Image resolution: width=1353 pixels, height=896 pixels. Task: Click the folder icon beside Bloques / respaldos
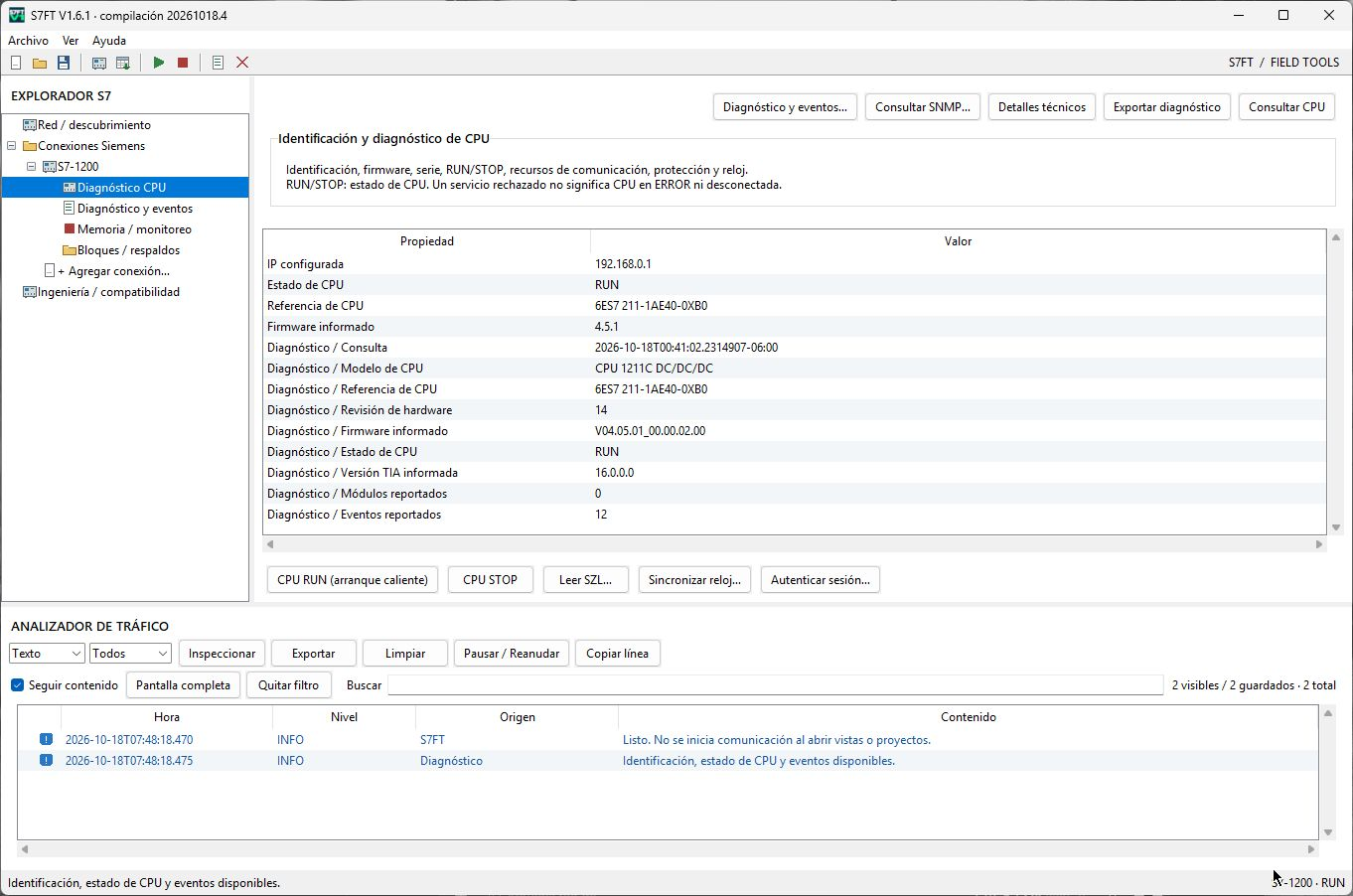tap(70, 250)
